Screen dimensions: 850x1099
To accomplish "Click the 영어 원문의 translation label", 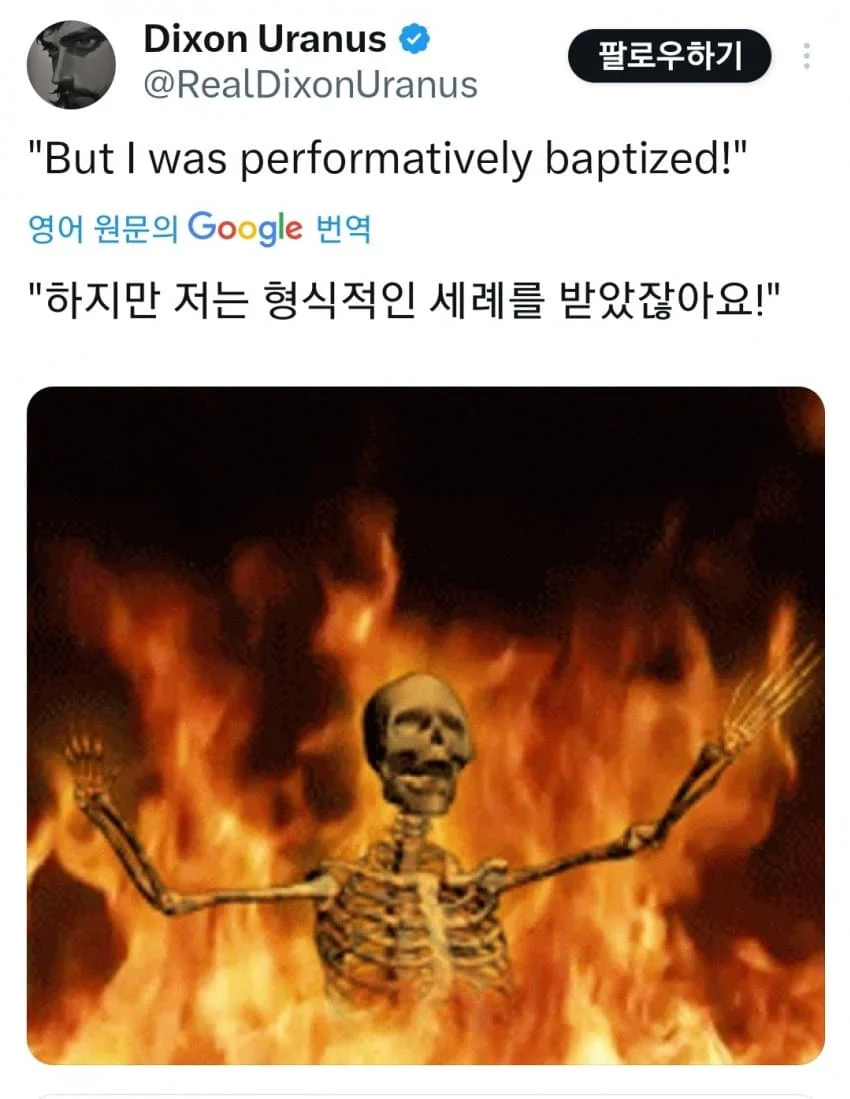I will click(103, 229).
